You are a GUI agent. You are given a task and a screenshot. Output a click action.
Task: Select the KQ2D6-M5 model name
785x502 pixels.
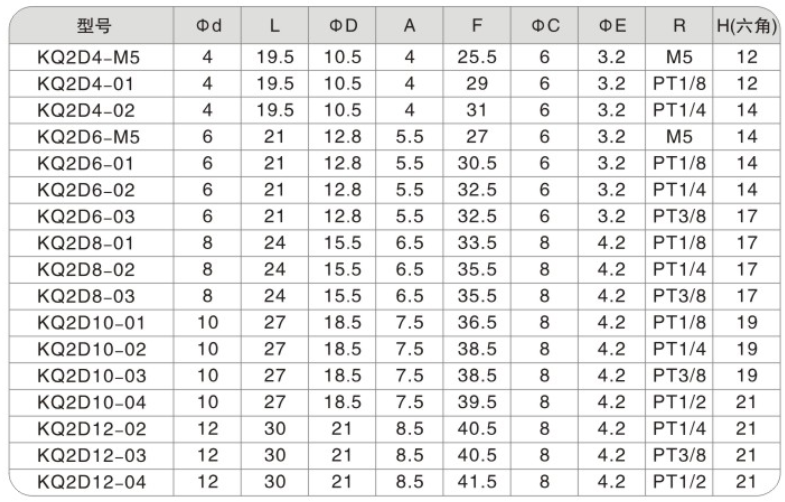89,137
